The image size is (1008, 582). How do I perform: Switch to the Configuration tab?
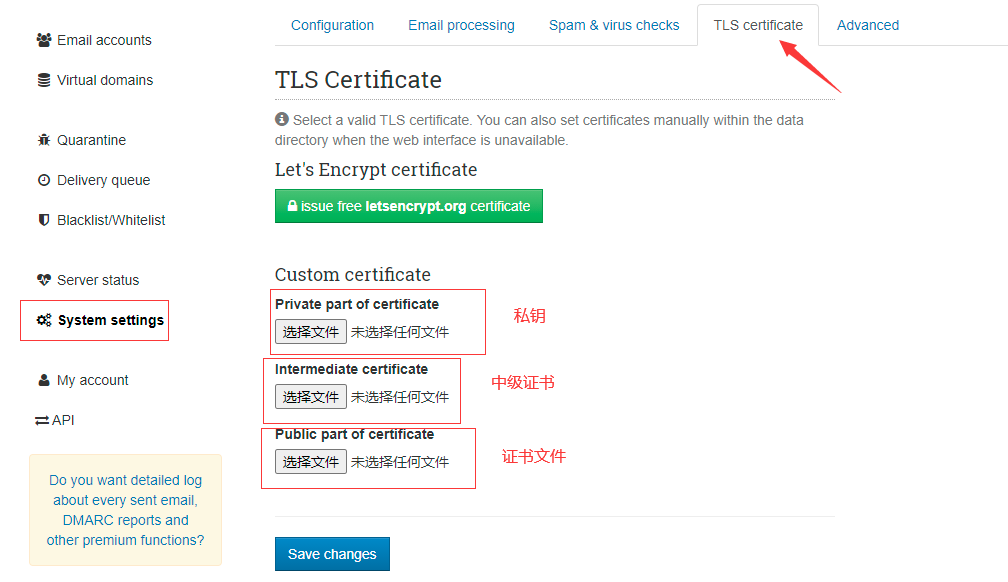tap(332, 25)
